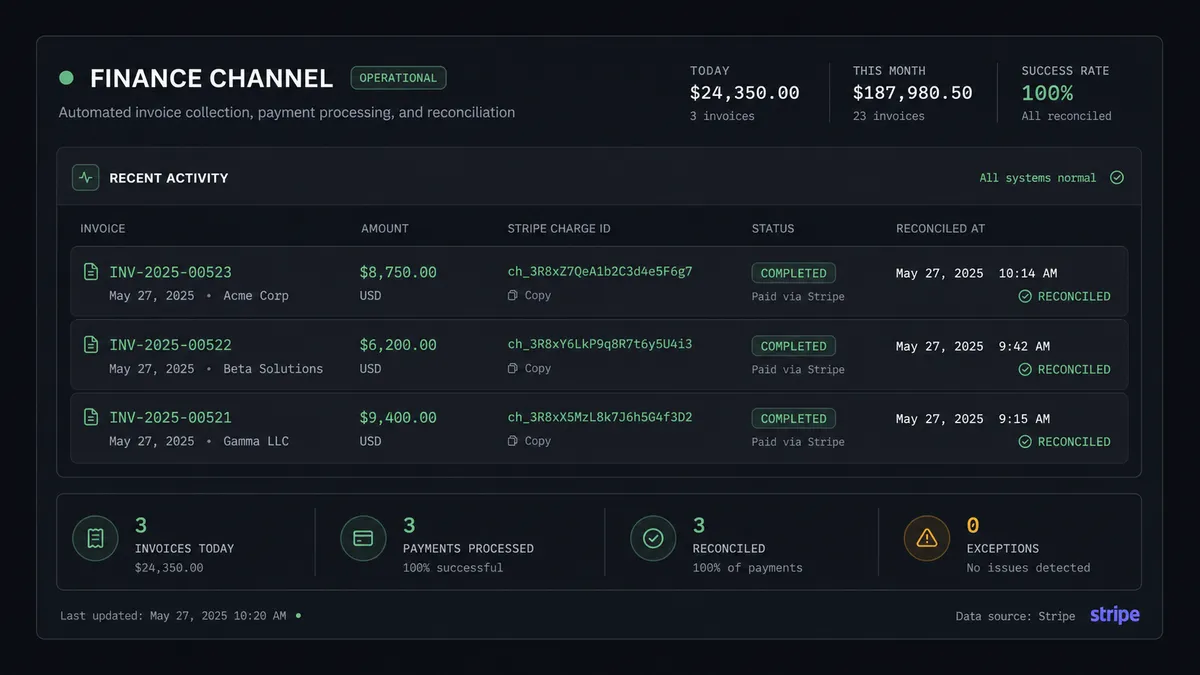The height and width of the screenshot is (675, 1200).
Task: Click the $8,750.00 amount
Action: click(x=398, y=272)
